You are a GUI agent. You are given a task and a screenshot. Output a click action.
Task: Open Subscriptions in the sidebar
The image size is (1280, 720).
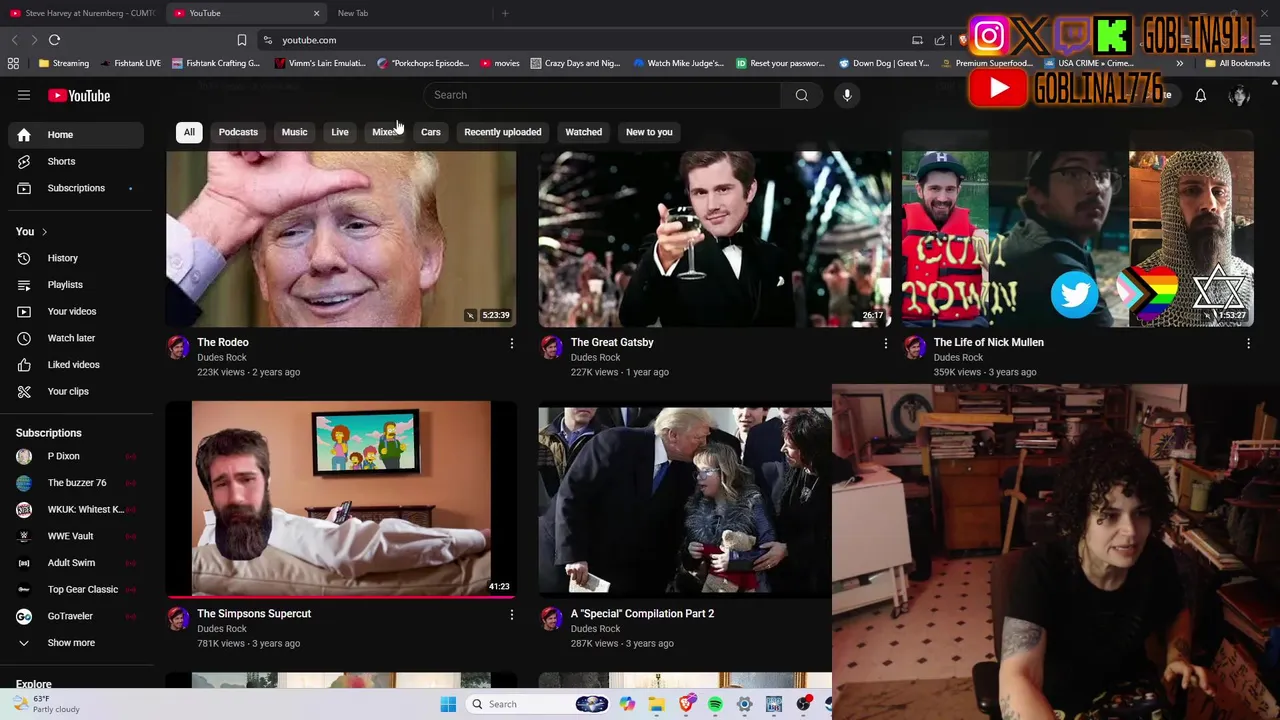77,188
